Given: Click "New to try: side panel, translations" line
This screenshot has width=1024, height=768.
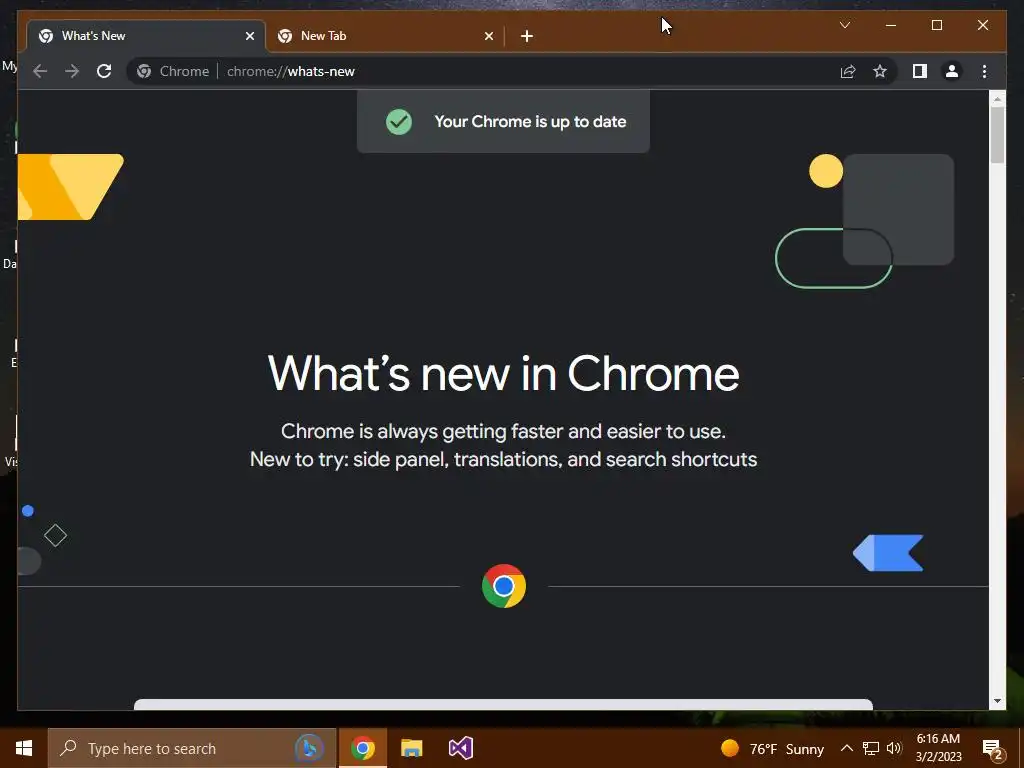Looking at the screenshot, I should [x=503, y=459].
